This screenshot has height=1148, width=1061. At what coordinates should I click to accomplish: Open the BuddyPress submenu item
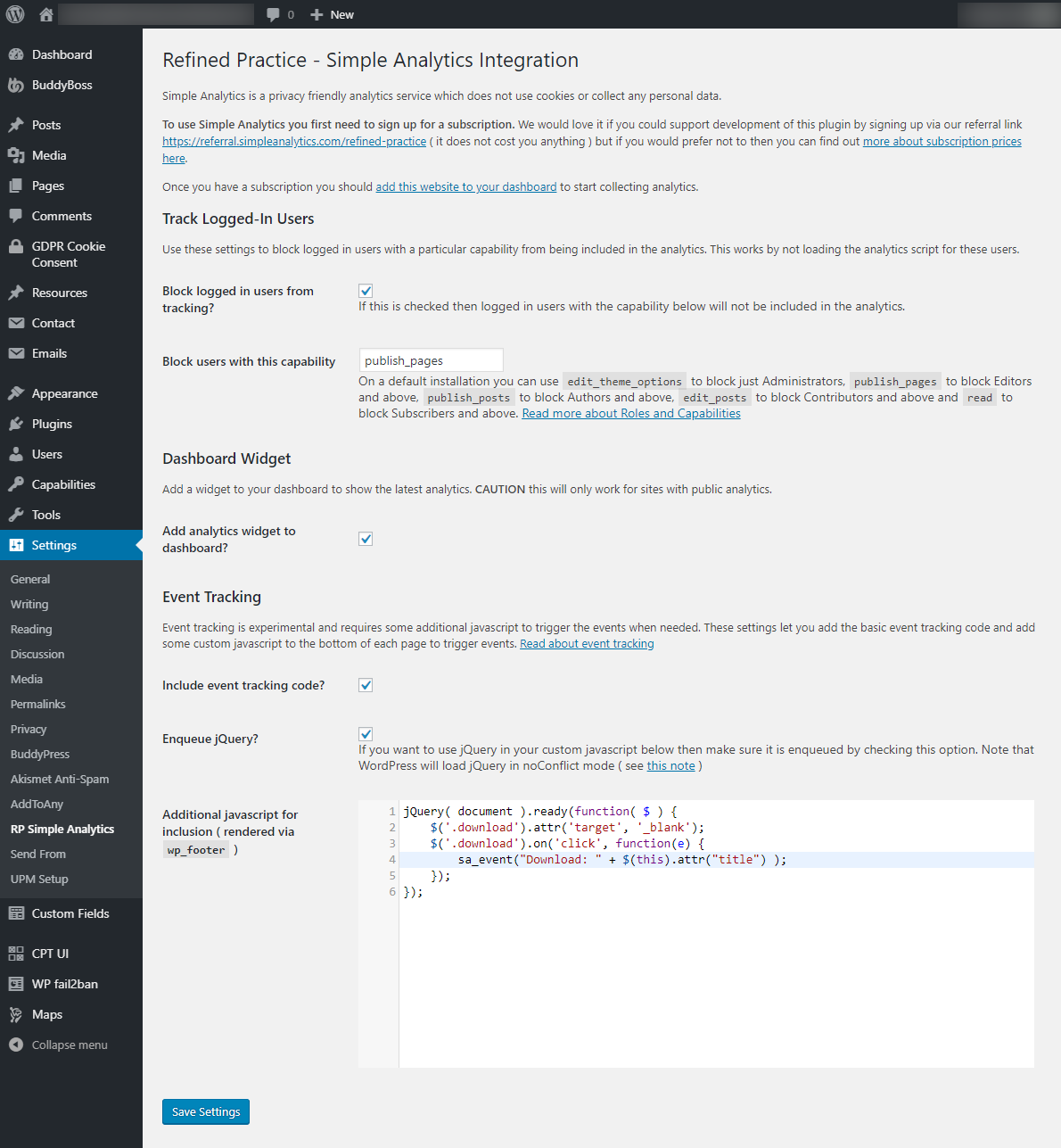(x=40, y=754)
